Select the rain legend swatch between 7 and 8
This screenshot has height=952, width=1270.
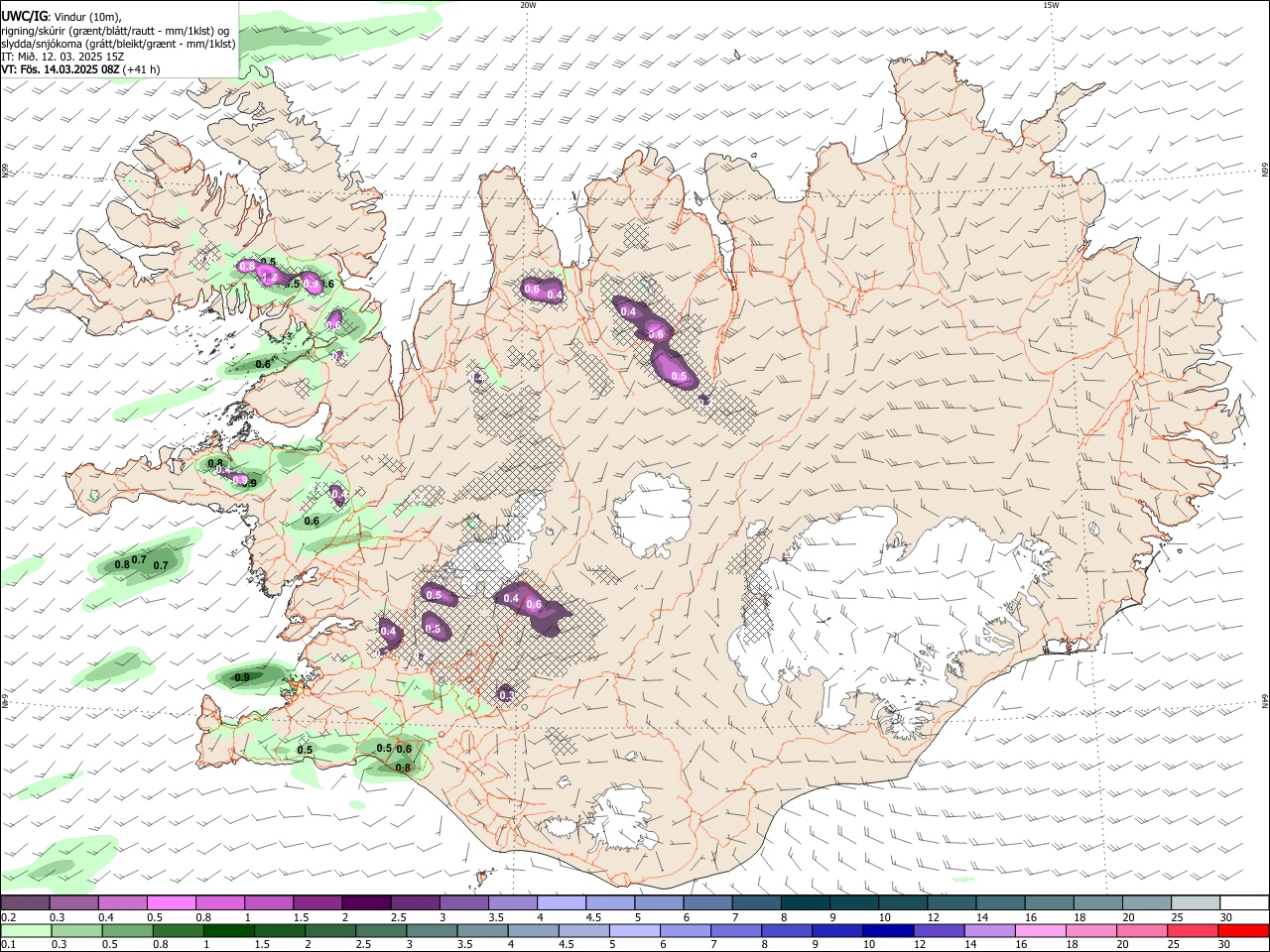tap(734, 930)
